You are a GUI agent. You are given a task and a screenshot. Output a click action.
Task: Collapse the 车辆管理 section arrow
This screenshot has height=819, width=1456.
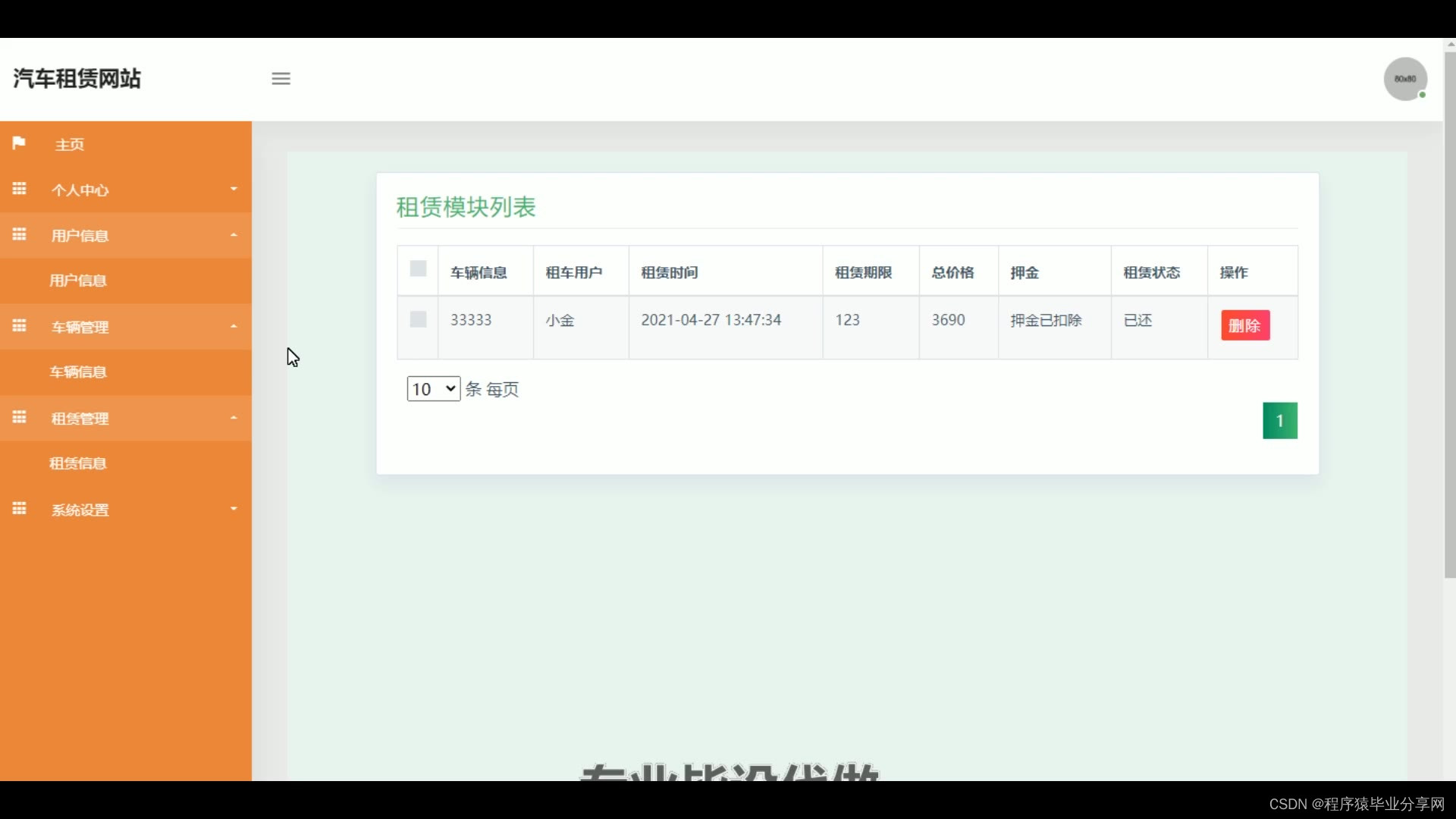tap(234, 326)
